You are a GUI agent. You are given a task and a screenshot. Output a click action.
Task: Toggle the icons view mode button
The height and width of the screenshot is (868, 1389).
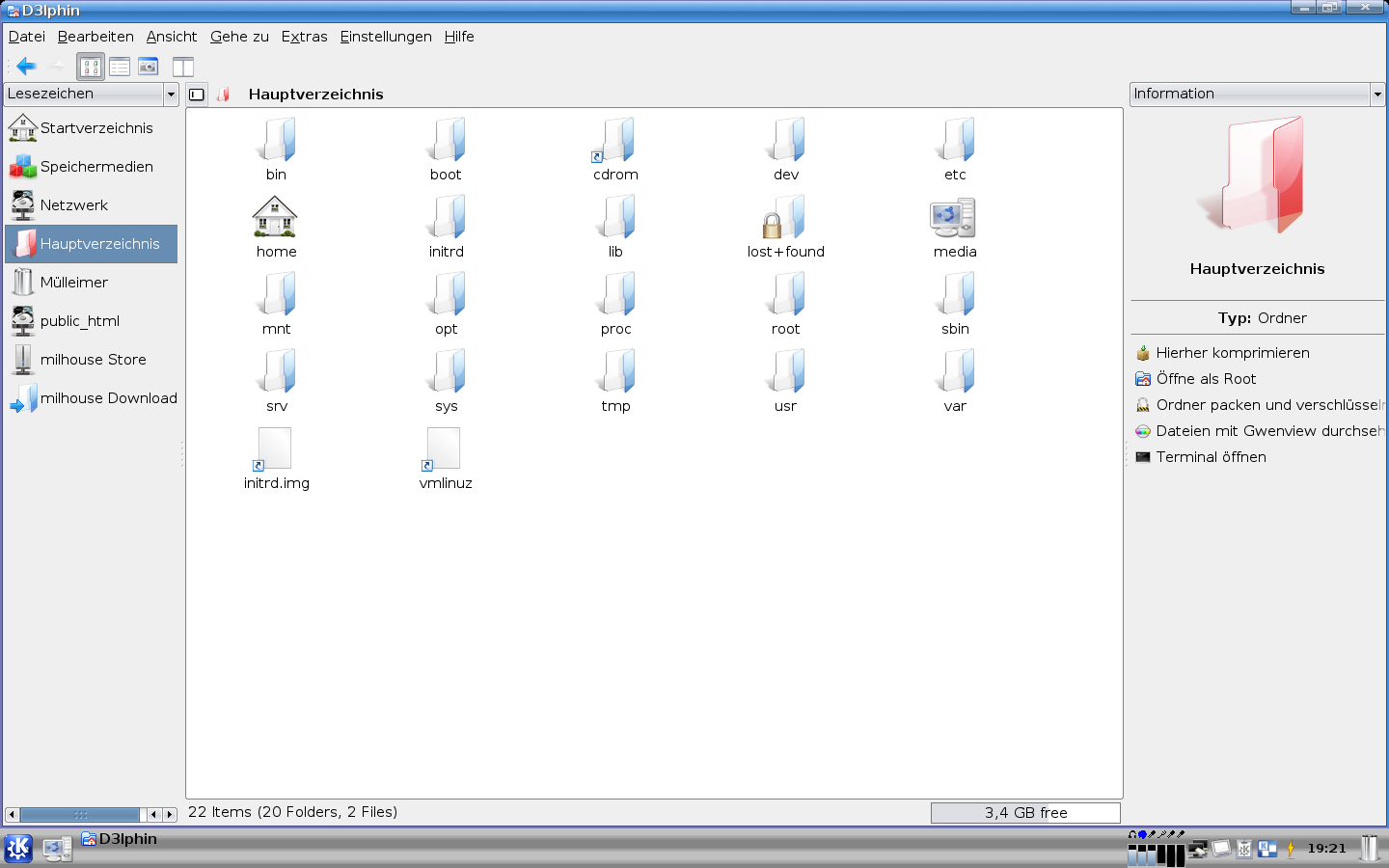pyautogui.click(x=91, y=67)
